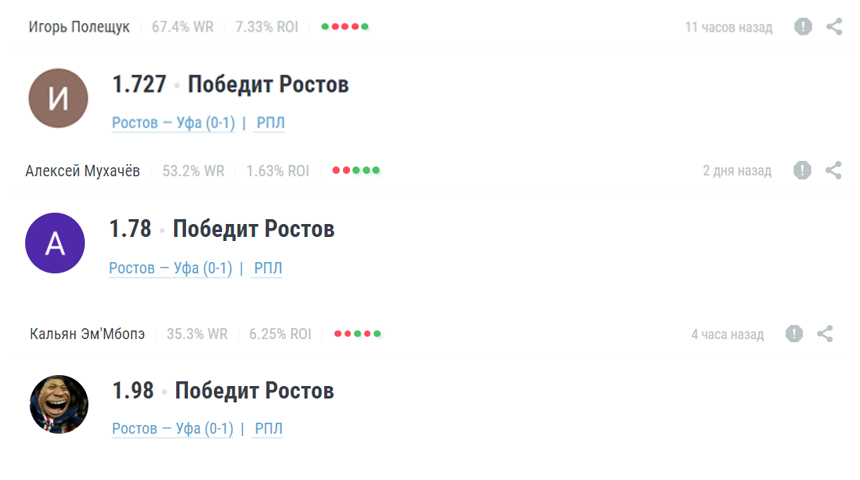Open РПЛ league link under 1.727 bet
860x480 pixels.
[x=270, y=122]
